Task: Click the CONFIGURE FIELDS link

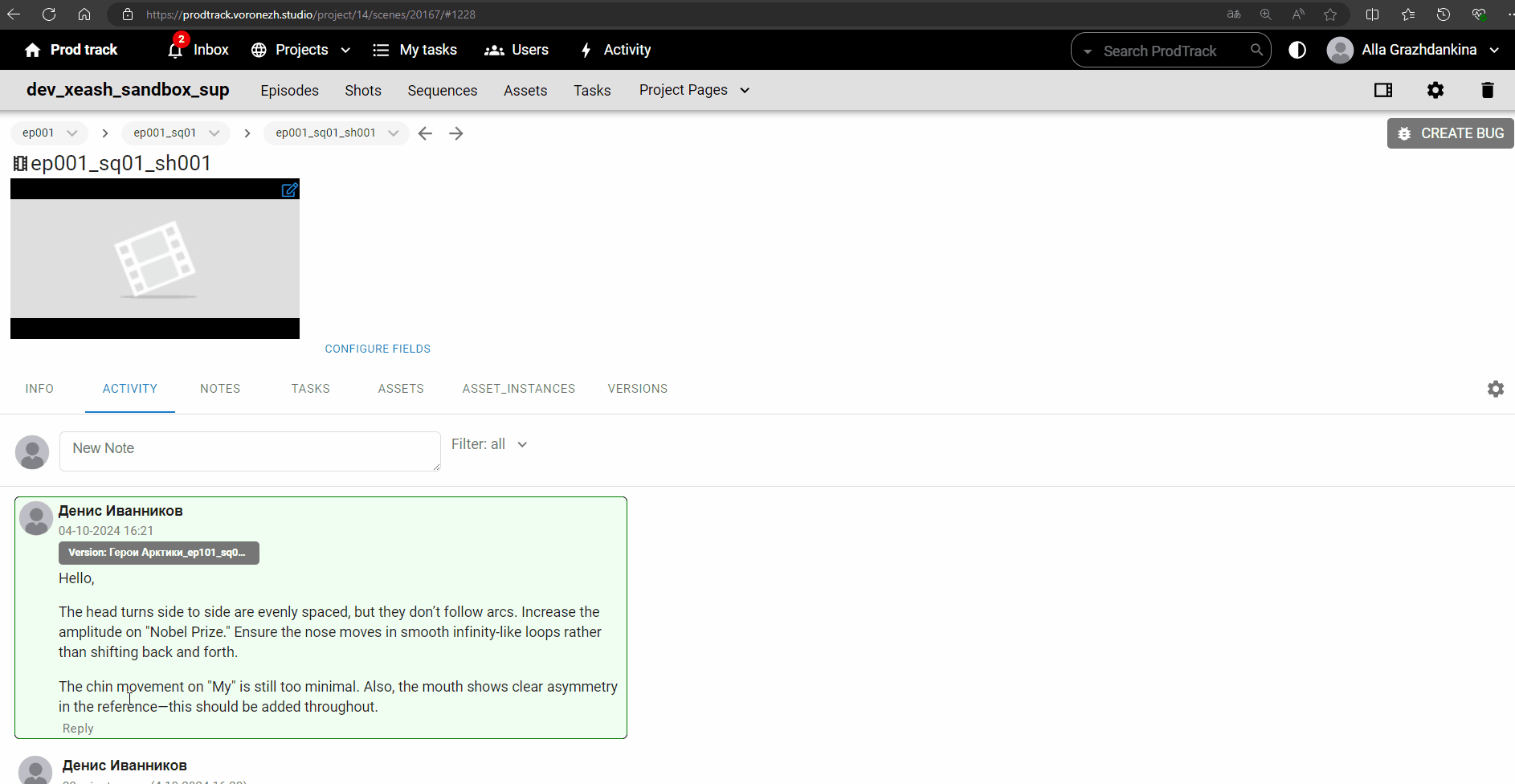Action: click(x=378, y=349)
